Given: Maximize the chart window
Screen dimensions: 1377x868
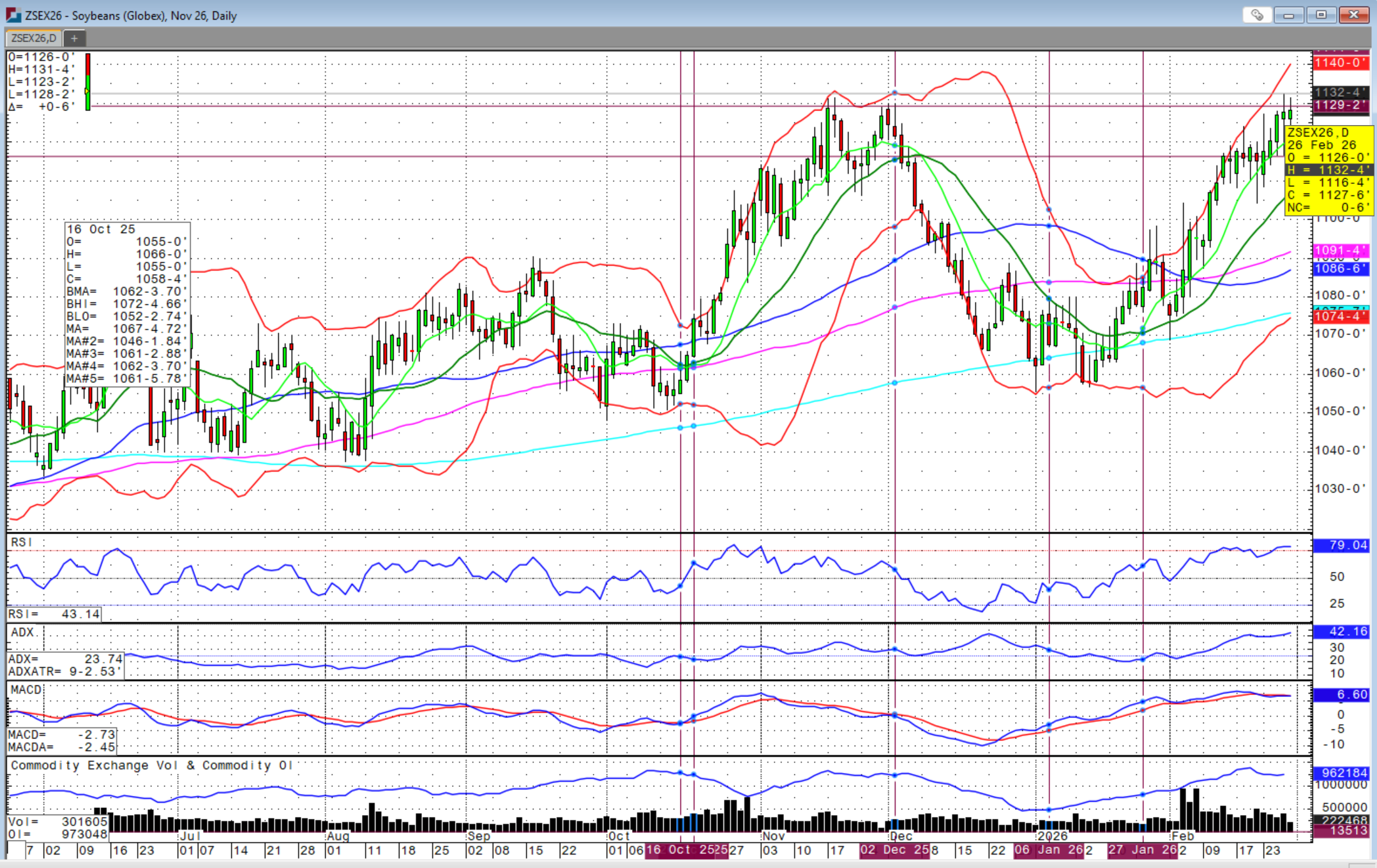Looking at the screenshot, I should pos(1321,15).
